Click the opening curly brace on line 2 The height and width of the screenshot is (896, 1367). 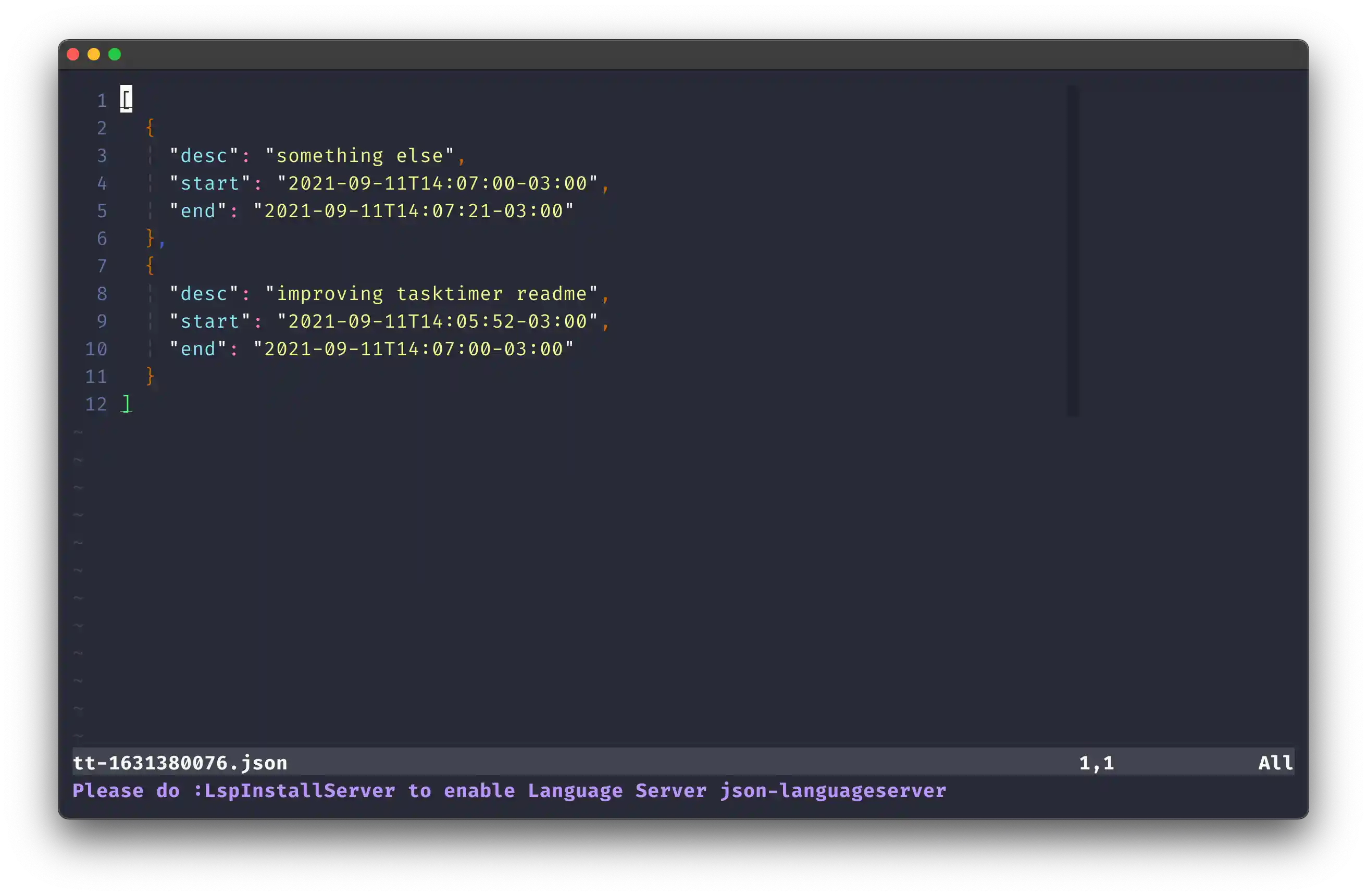click(x=150, y=128)
